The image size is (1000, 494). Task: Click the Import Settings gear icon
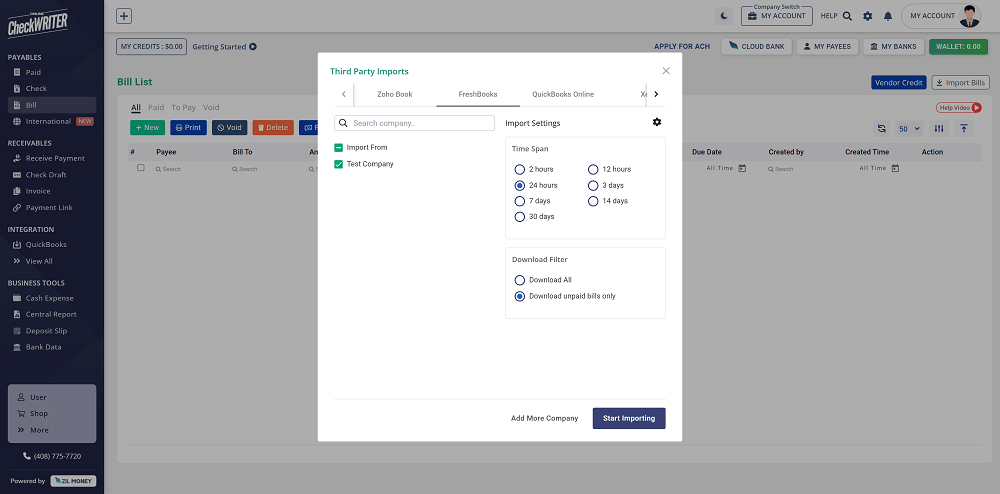(x=657, y=122)
